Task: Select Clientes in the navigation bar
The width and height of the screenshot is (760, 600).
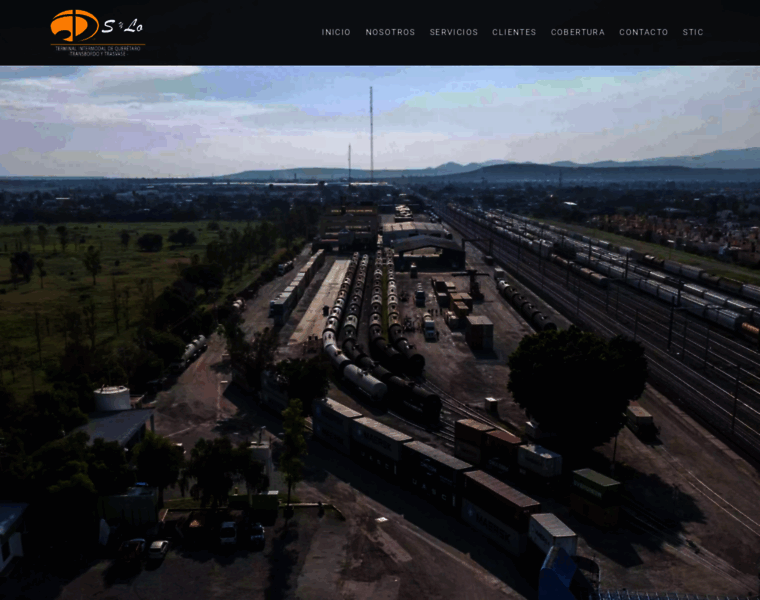Action: [514, 32]
